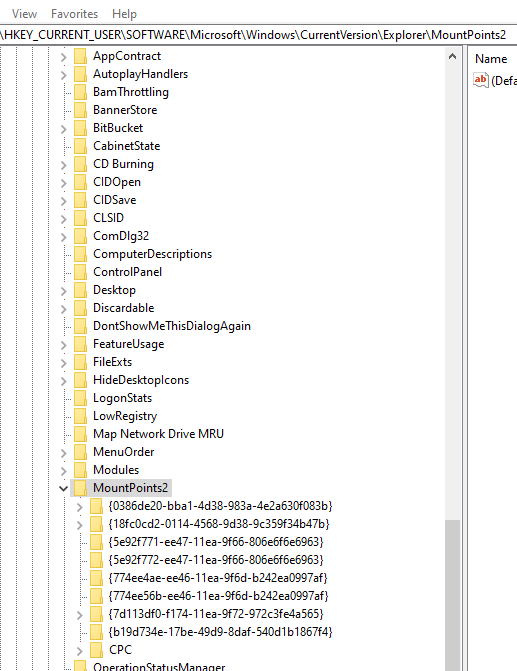The width and height of the screenshot is (517, 671).
Task: Expand the CLSID key
Action: (x=63, y=219)
